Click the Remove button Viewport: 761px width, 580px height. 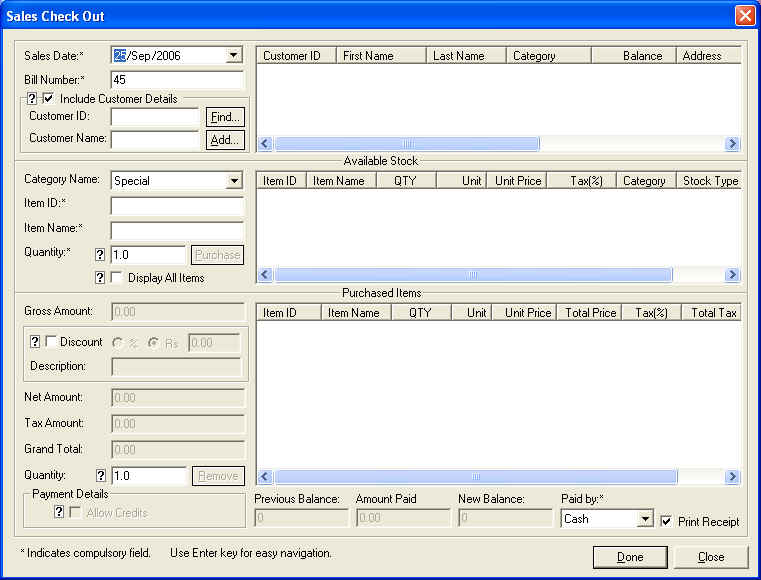click(x=218, y=476)
